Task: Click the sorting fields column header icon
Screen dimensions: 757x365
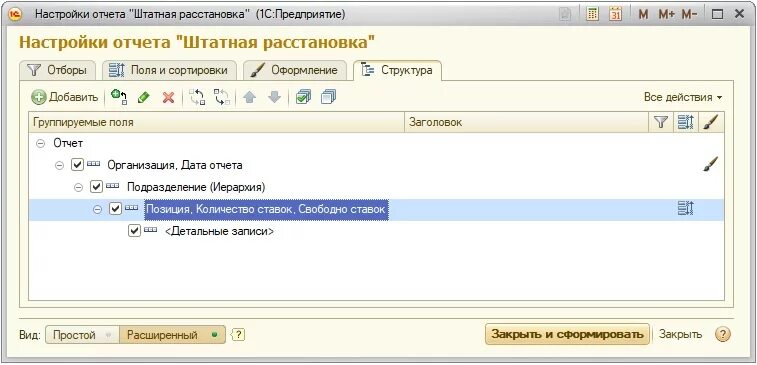Action: click(x=685, y=123)
